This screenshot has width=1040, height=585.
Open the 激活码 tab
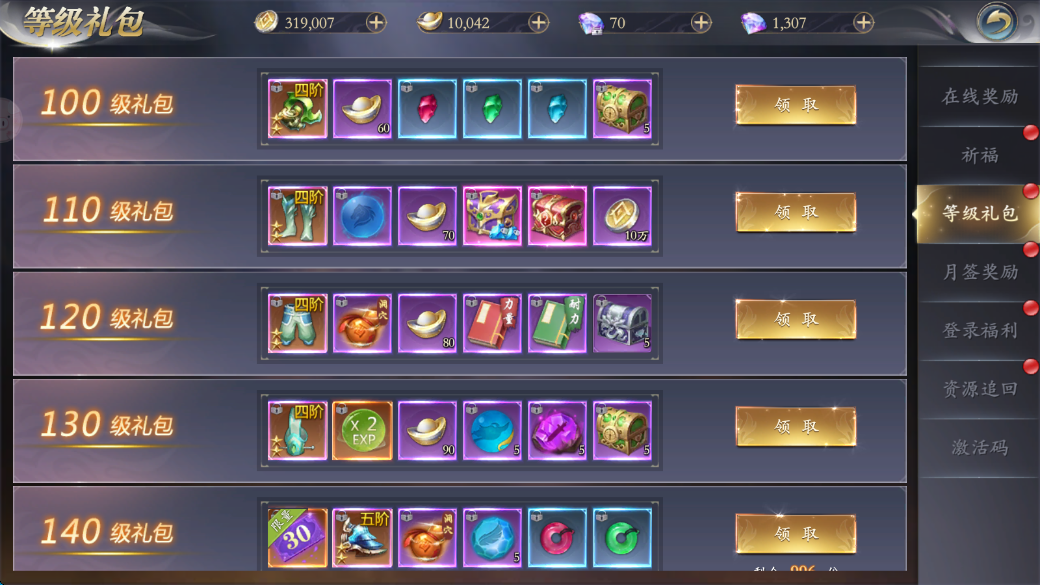tap(979, 448)
